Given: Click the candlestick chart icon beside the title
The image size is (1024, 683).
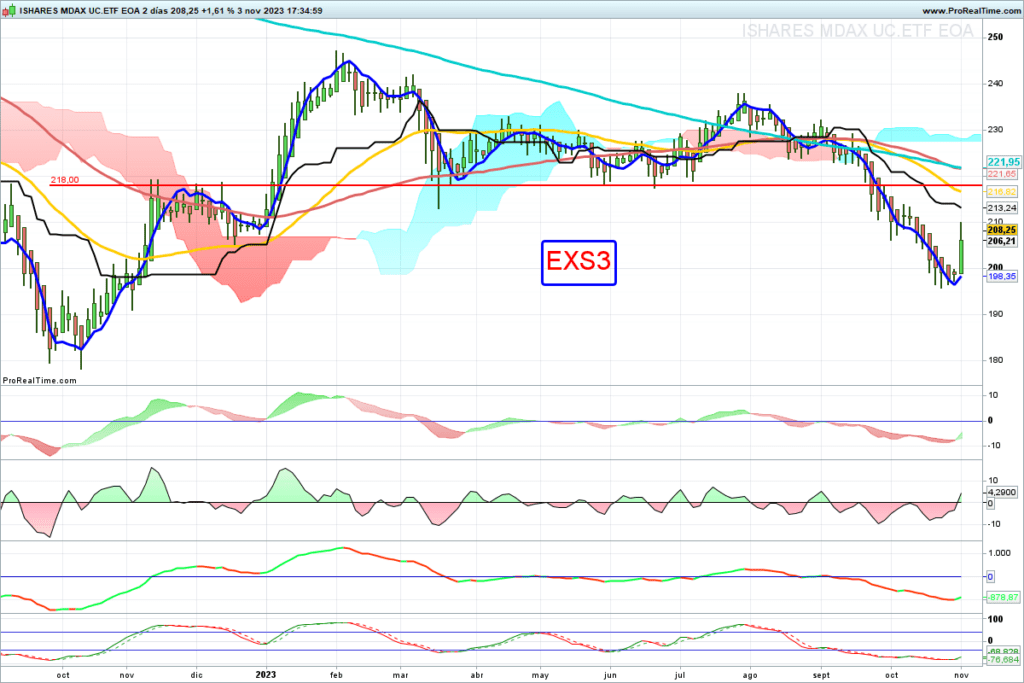Looking at the screenshot, I should pos(8,10).
